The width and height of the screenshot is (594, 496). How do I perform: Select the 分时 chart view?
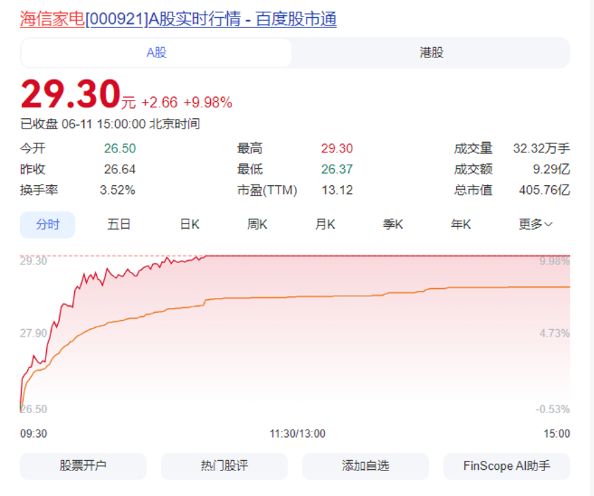[47, 225]
